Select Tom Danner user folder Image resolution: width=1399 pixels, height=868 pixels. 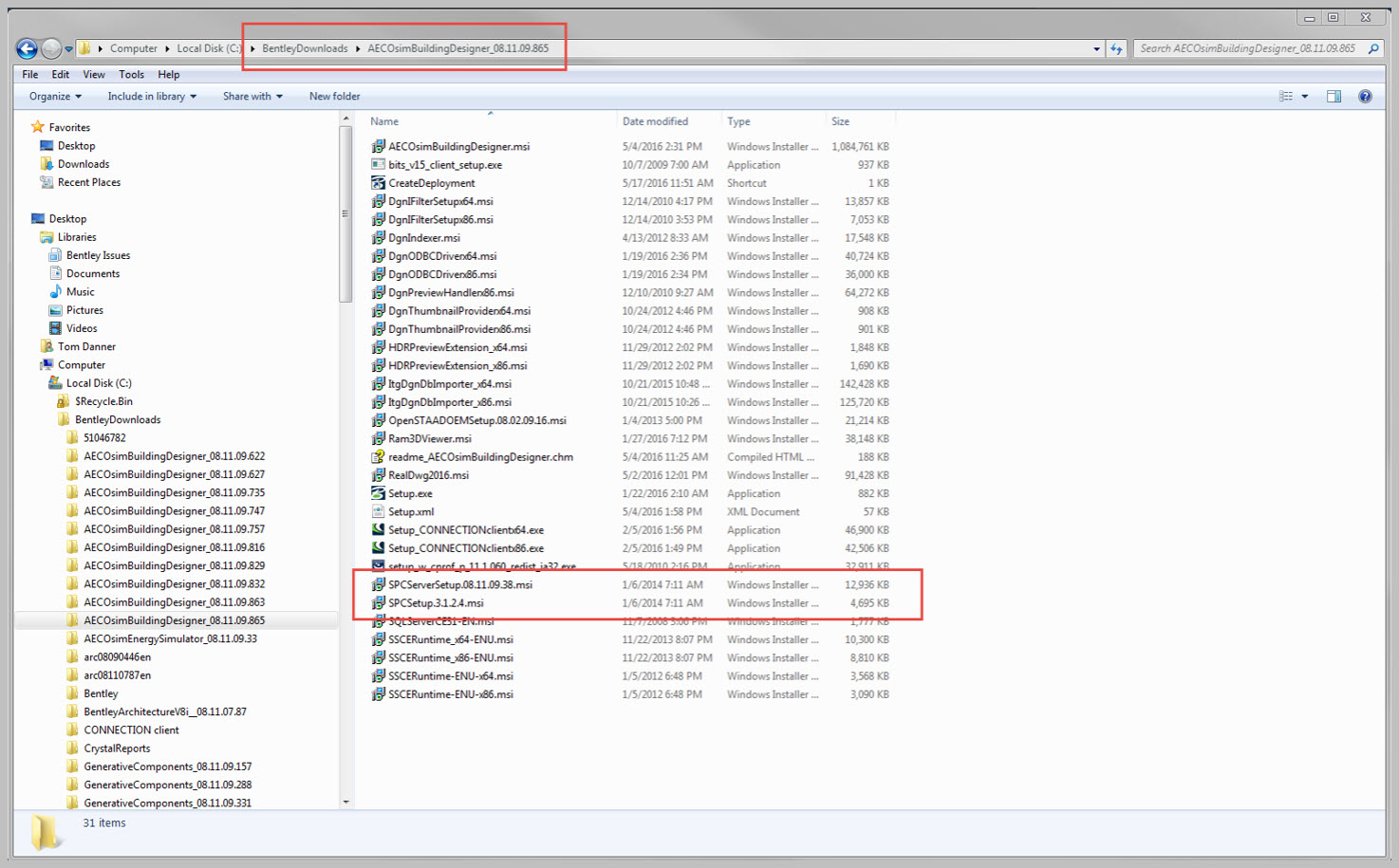(86, 346)
